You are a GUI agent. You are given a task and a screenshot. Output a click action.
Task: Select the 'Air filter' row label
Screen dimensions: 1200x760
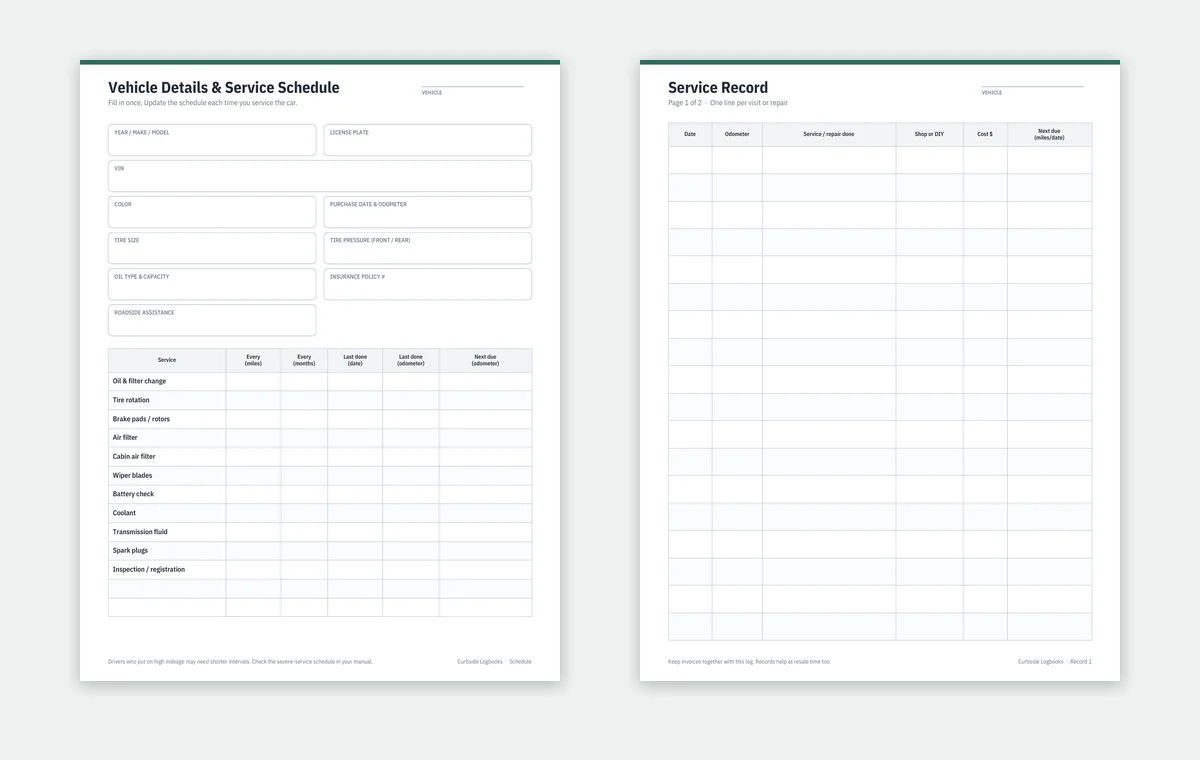point(125,438)
